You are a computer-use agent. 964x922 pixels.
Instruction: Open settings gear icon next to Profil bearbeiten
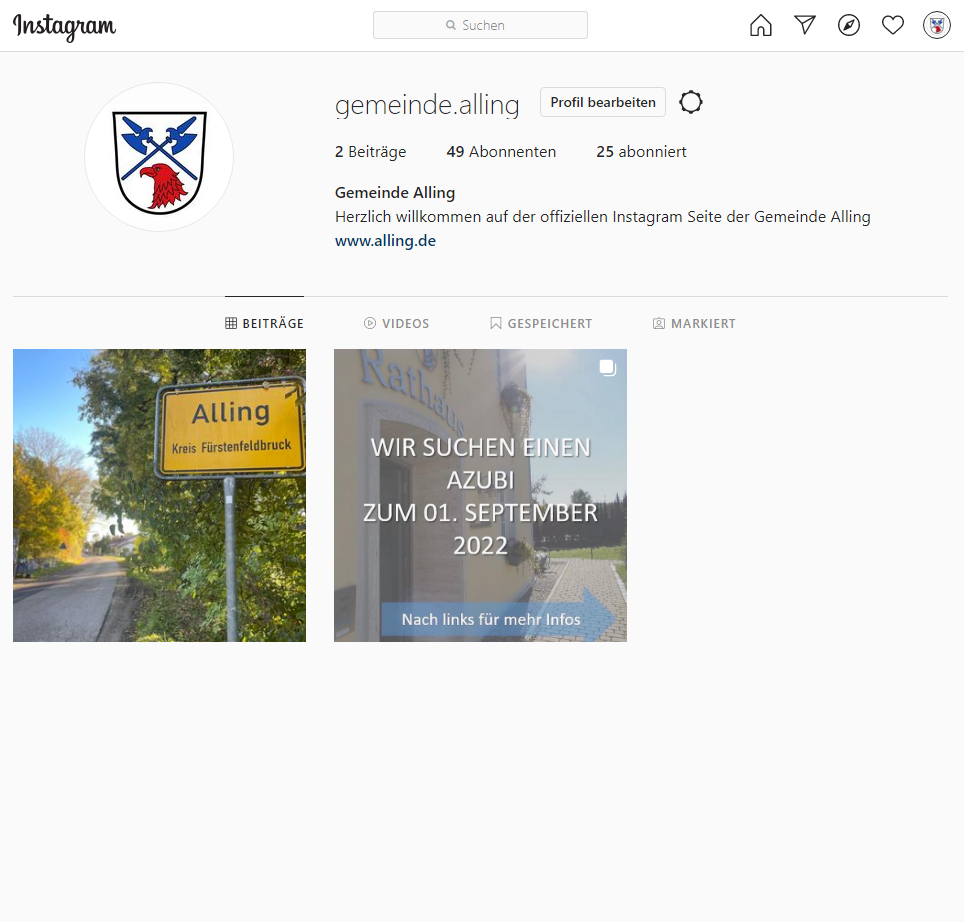pos(690,102)
